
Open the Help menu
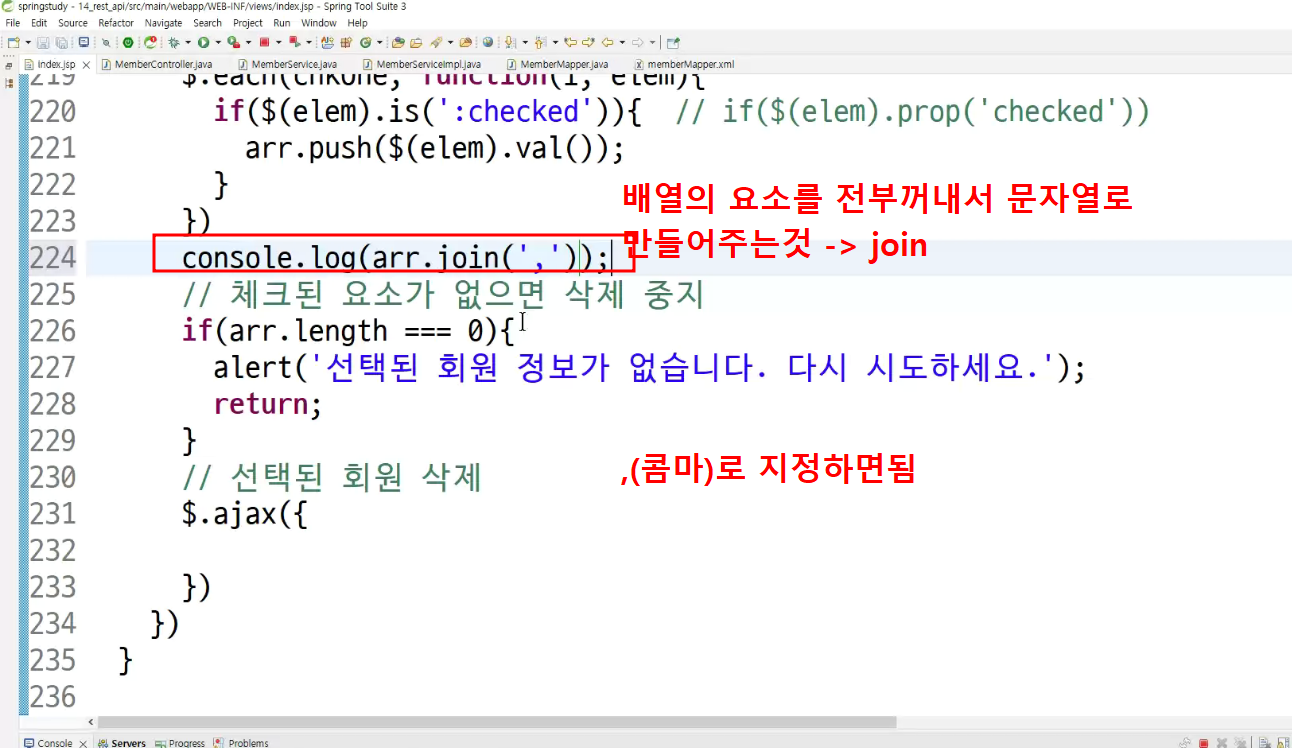[358, 23]
